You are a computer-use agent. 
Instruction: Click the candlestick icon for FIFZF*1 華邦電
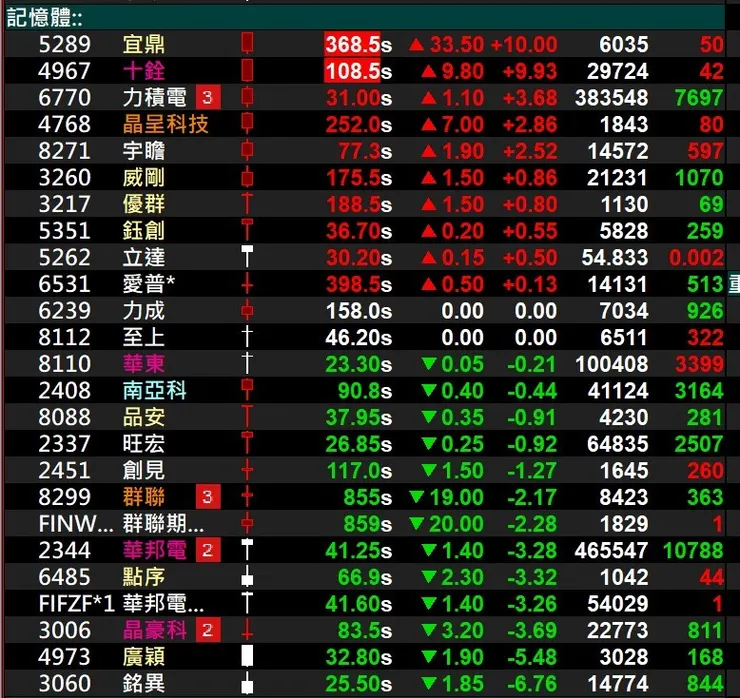247,603
